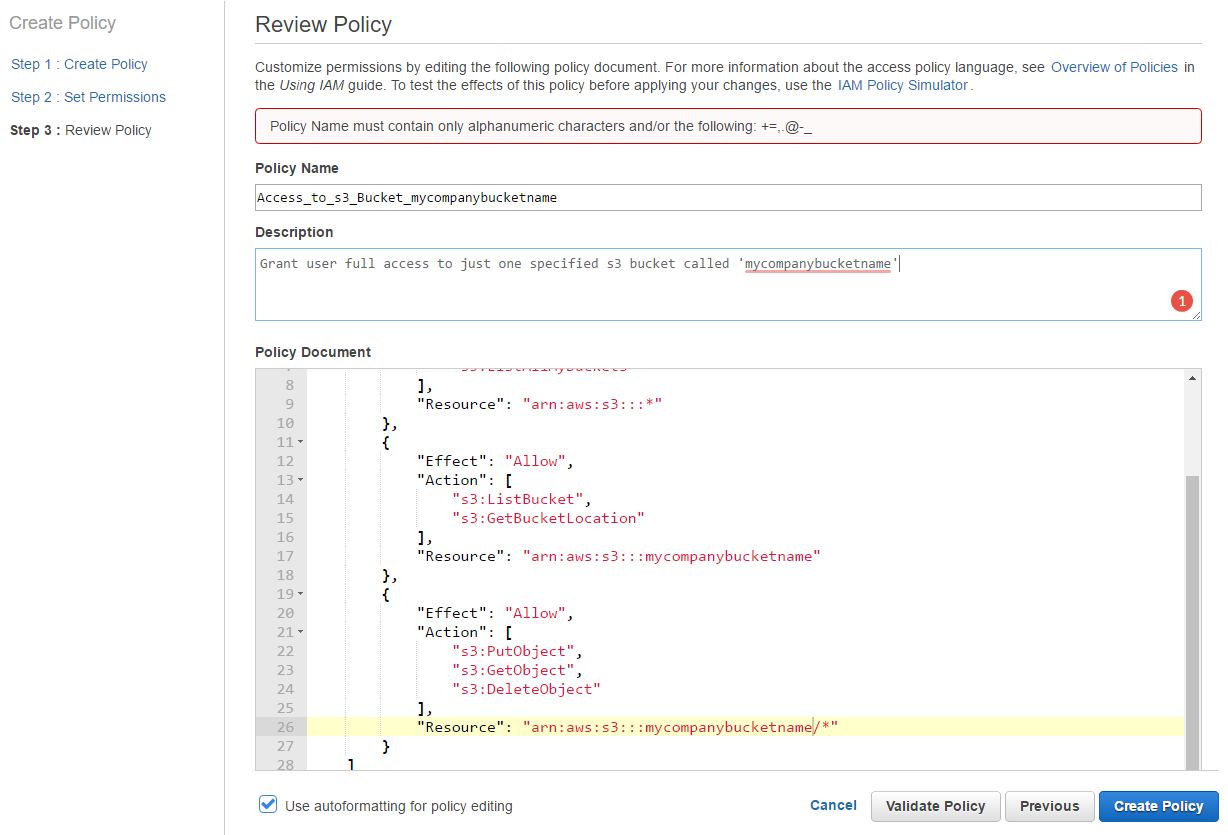This screenshot has height=835, width=1228.
Task: Click the line 17 Resource ARN value
Action: pyautogui.click(x=671, y=556)
